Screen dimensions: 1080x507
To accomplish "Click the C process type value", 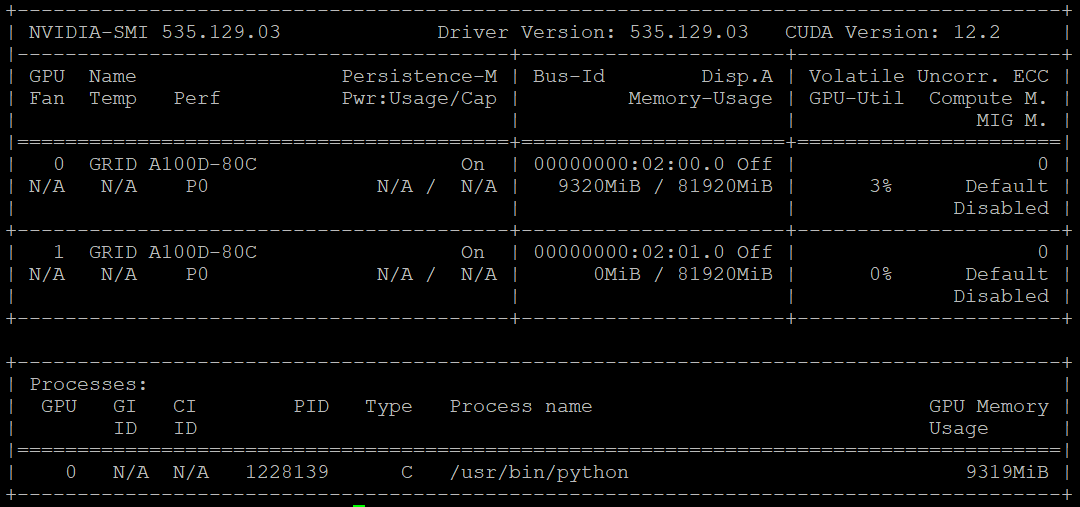I will (407, 473).
